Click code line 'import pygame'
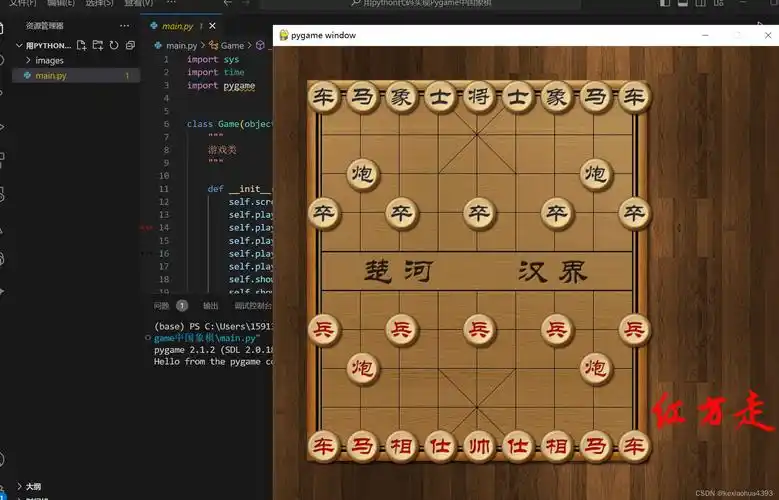This screenshot has width=779, height=500. click(221, 85)
